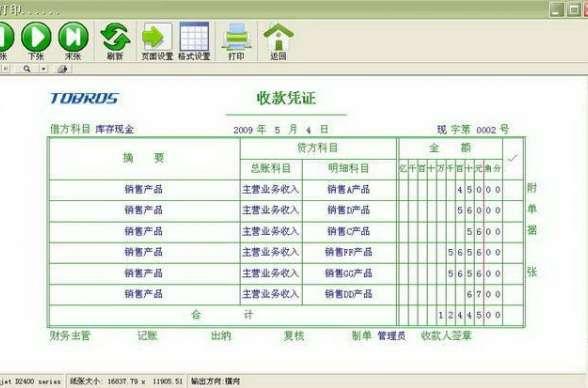The width and height of the screenshot is (588, 388).
Task: Click the 财务主管 signature label
Action: tap(70, 336)
